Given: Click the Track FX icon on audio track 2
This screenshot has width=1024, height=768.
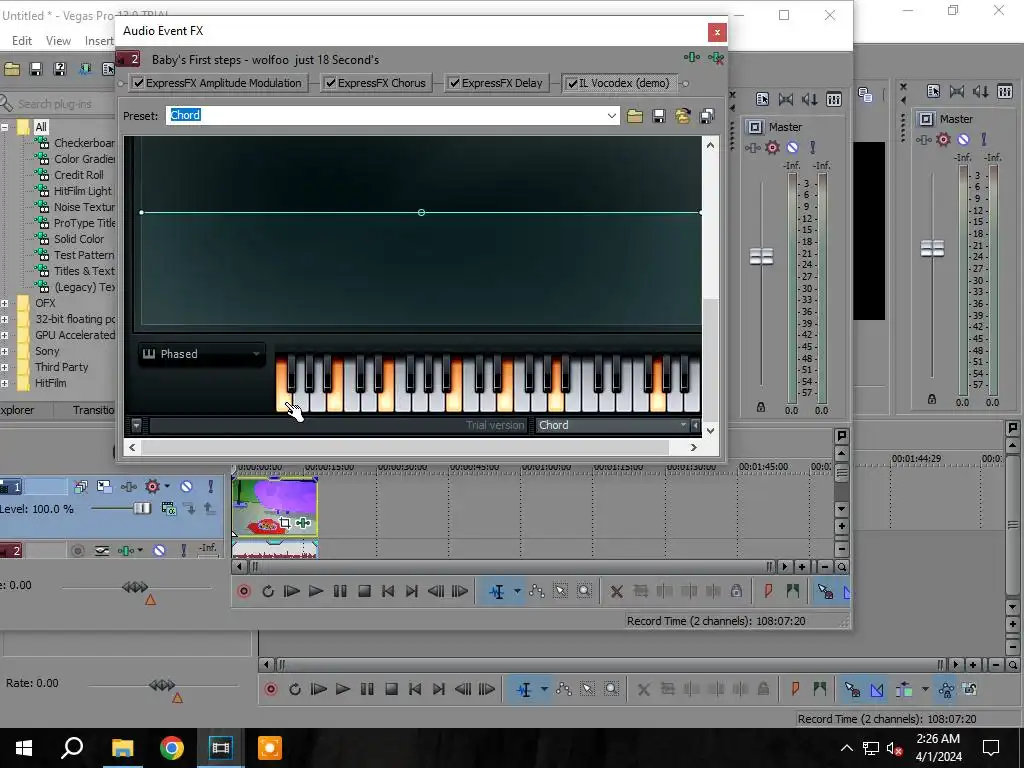Looking at the screenshot, I should point(126,551).
